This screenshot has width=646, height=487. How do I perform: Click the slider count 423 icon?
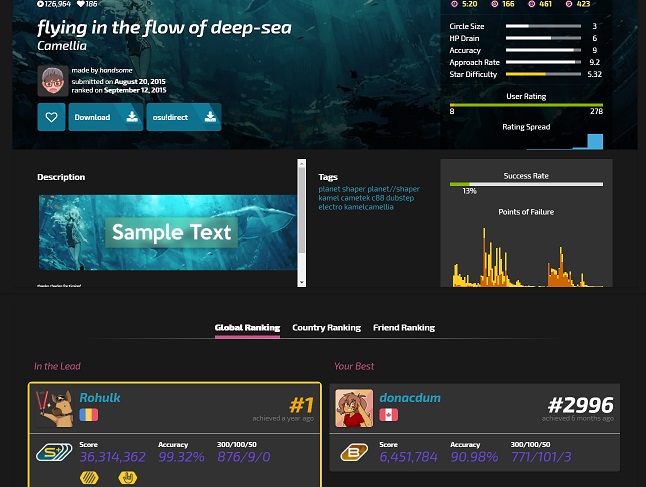click(x=569, y=4)
